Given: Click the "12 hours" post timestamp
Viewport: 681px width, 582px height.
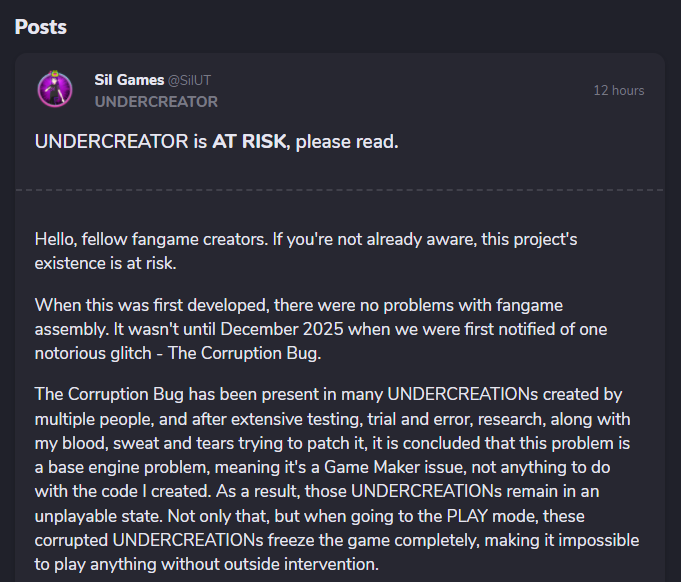Looking at the screenshot, I should [x=618, y=90].
